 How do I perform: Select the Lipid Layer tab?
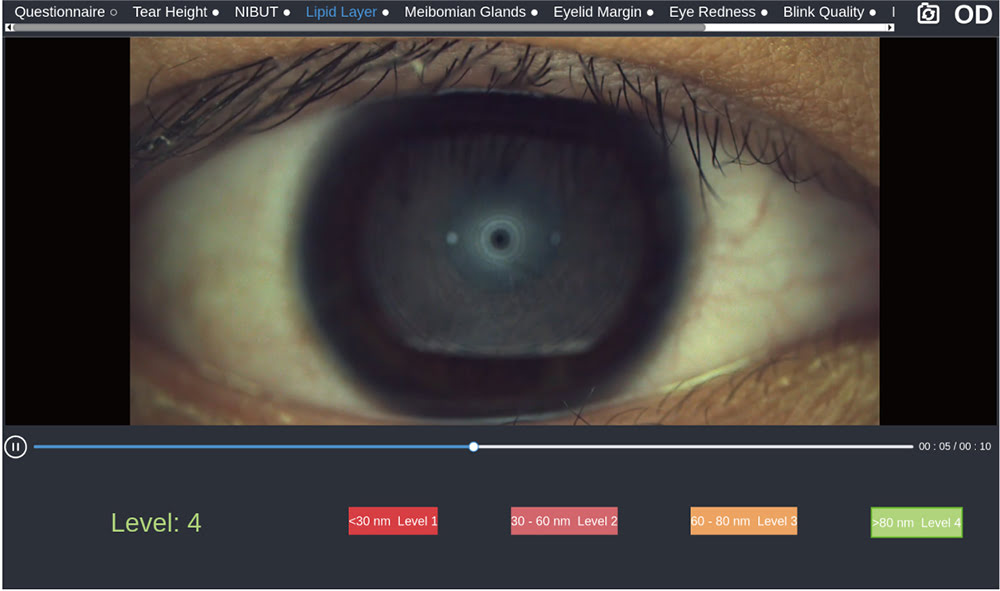click(x=341, y=12)
